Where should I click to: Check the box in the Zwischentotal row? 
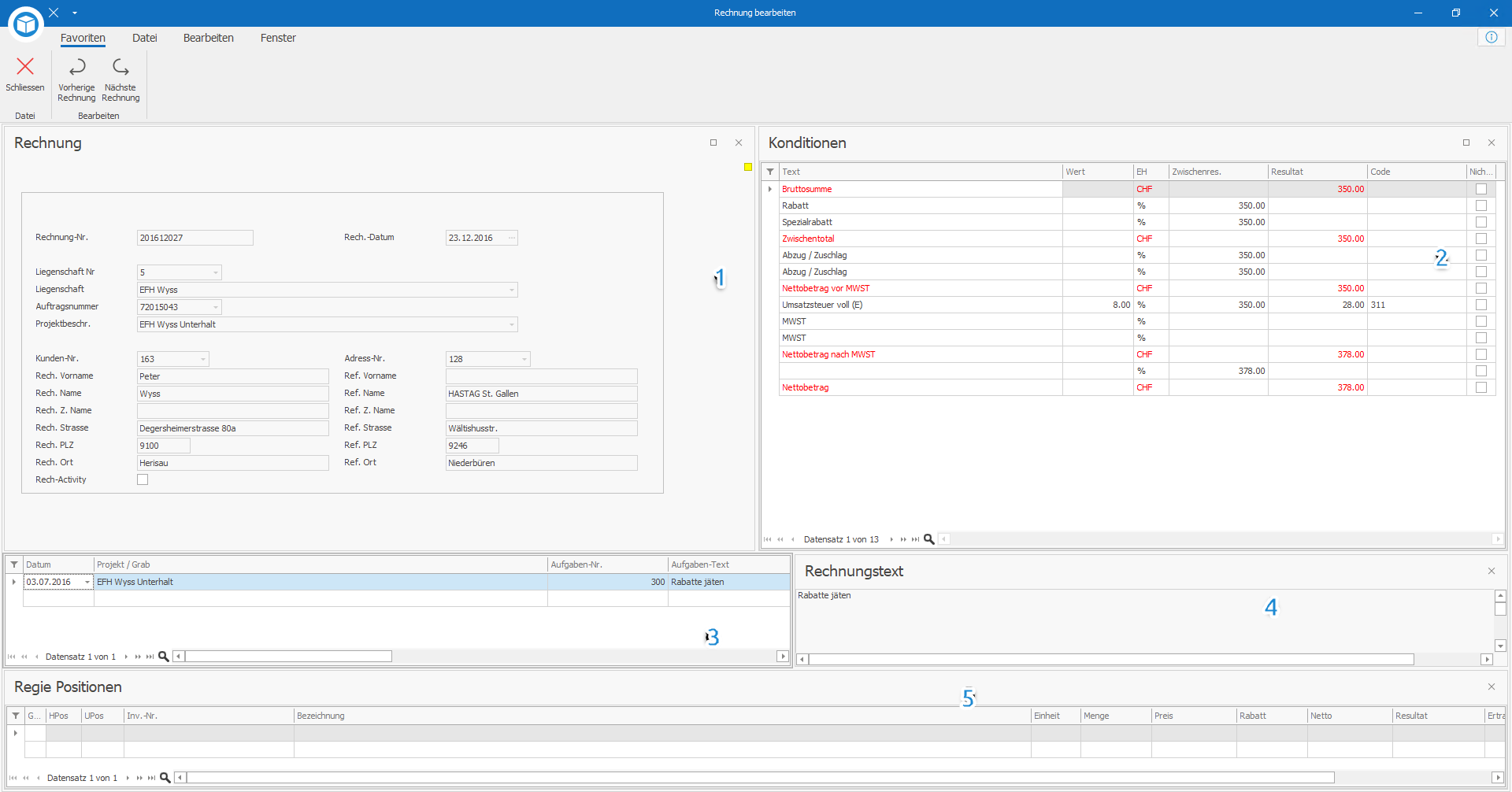(x=1481, y=239)
